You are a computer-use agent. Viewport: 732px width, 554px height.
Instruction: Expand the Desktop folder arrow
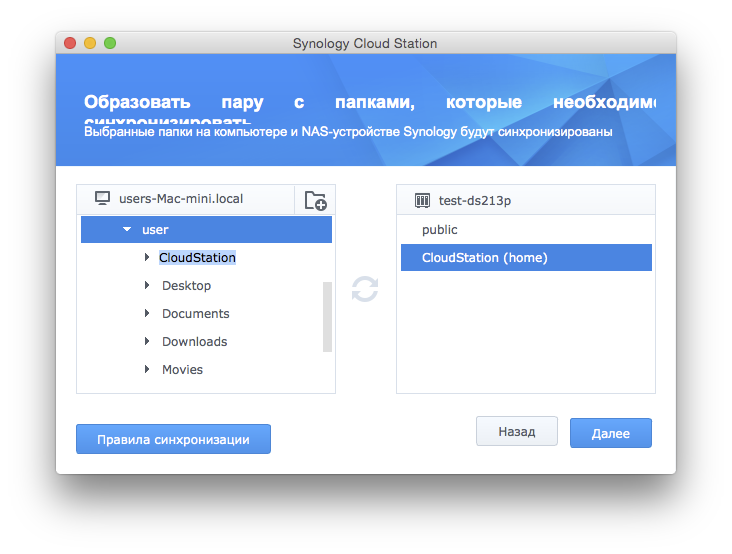click(x=147, y=285)
